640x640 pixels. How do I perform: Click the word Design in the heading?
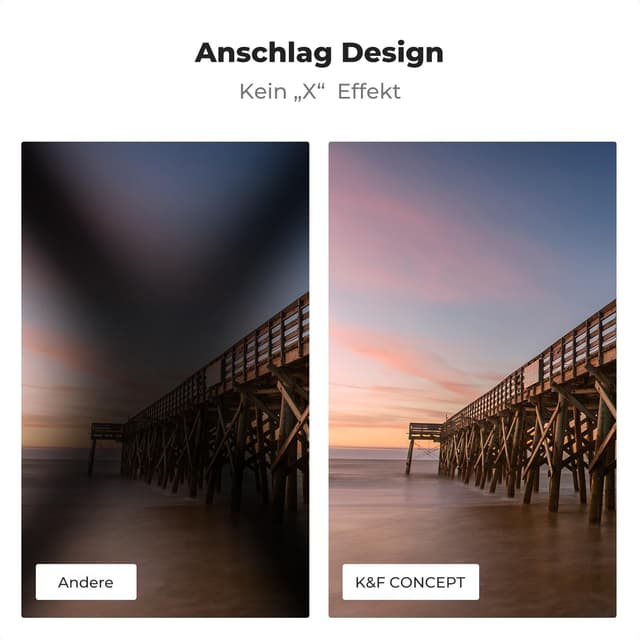[392, 53]
